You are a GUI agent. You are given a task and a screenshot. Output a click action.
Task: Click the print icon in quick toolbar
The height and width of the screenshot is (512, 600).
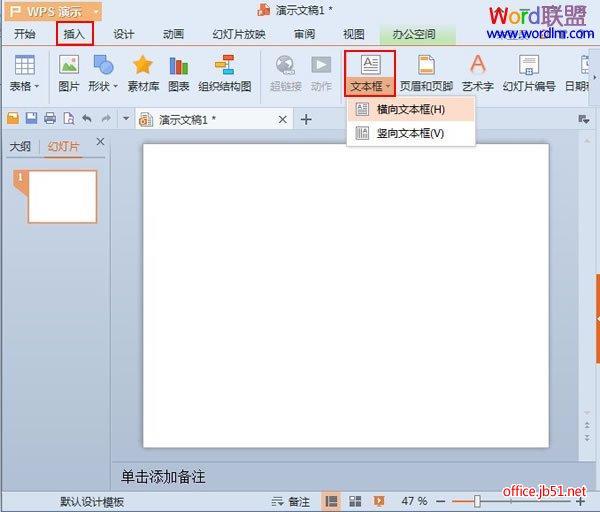tap(50, 118)
